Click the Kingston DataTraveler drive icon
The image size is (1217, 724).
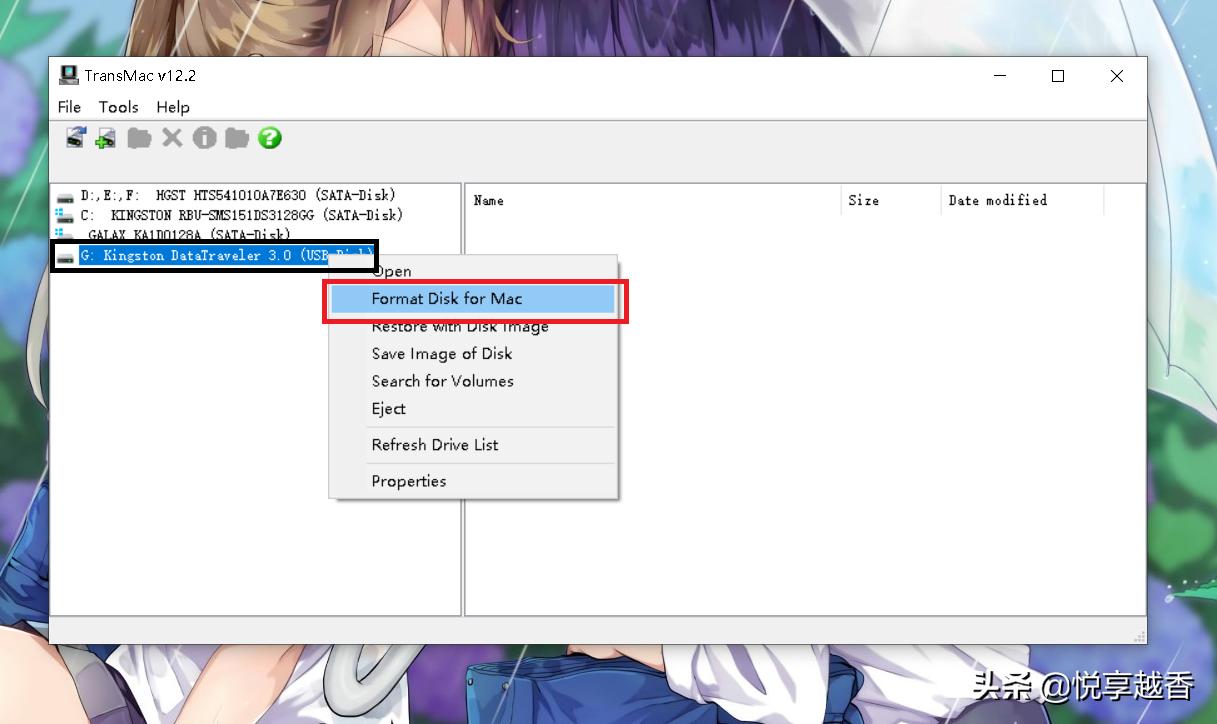[67, 255]
